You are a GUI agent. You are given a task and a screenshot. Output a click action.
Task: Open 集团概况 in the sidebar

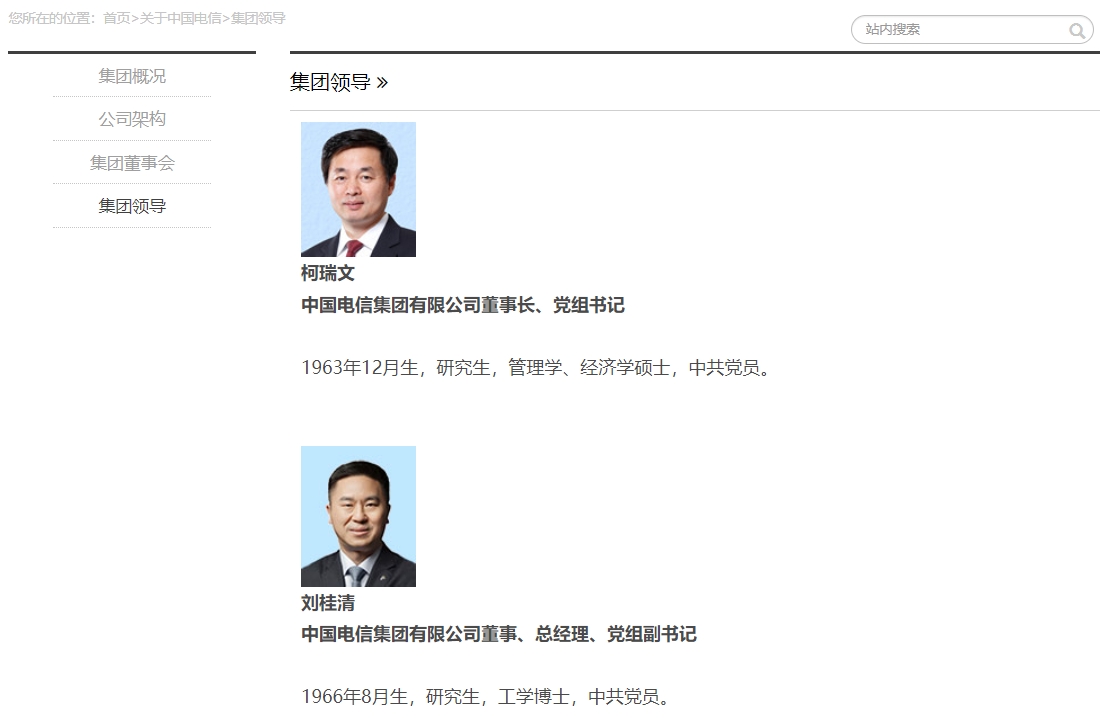[132, 76]
